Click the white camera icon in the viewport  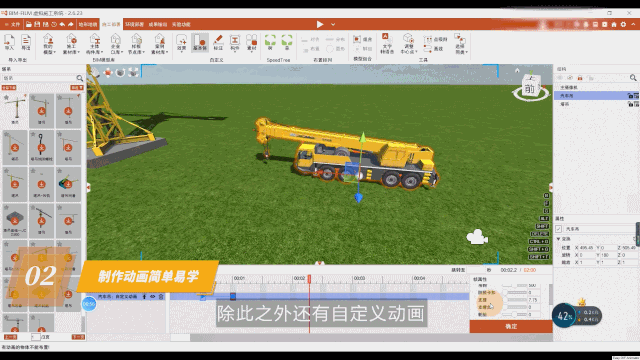click(477, 237)
